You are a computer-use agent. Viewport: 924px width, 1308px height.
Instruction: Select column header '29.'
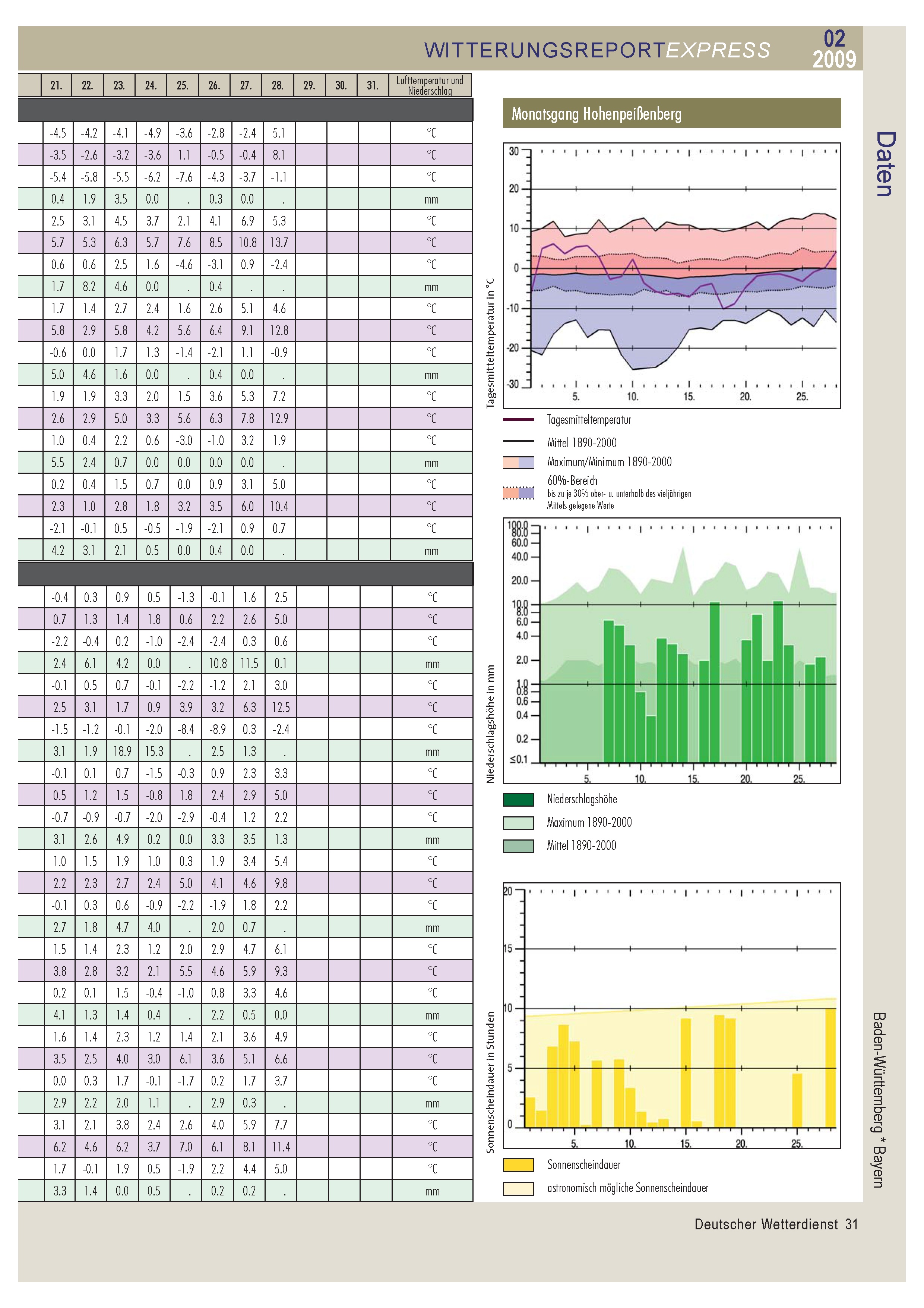[309, 85]
